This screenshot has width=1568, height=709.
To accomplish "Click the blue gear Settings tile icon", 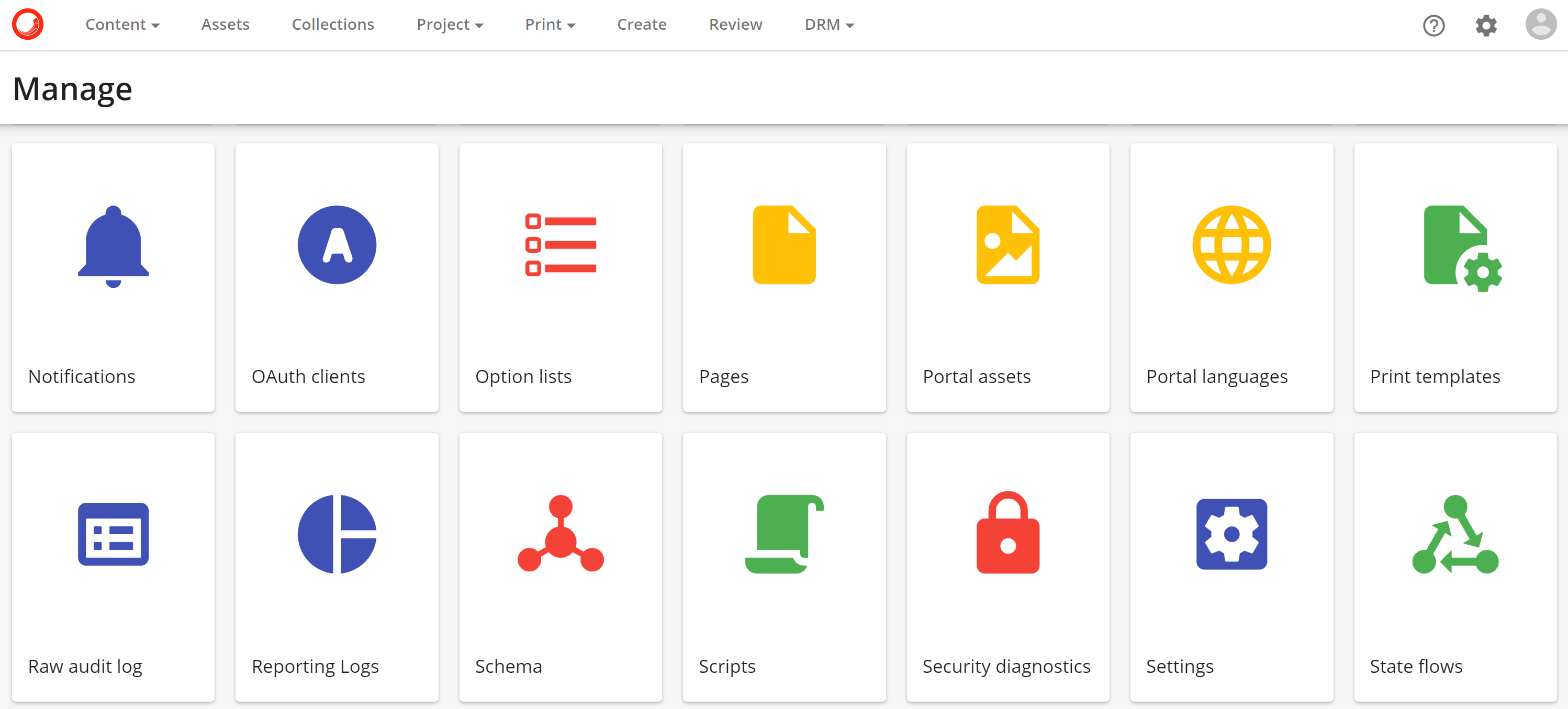I will click(x=1231, y=534).
